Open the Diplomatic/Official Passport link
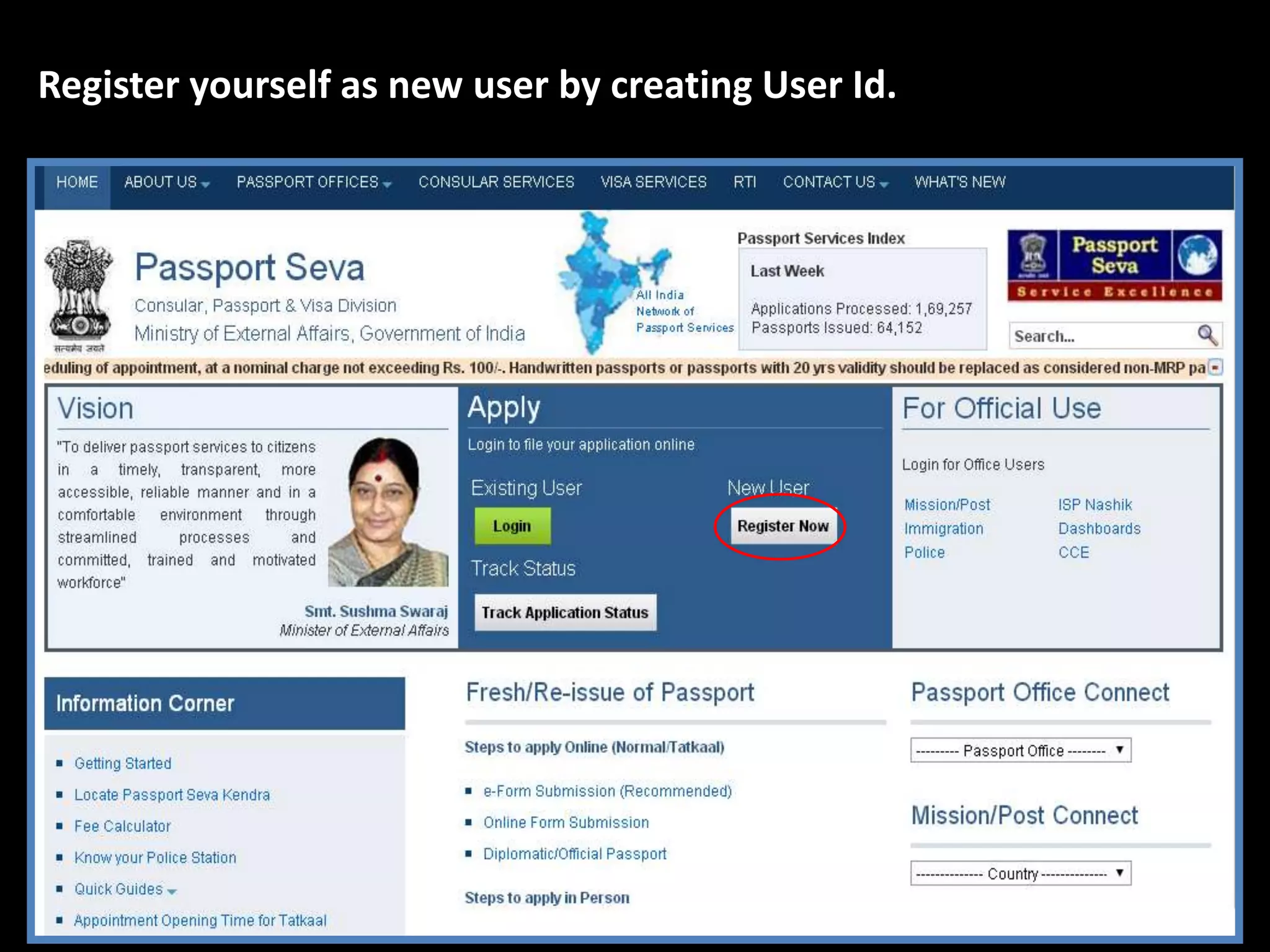The height and width of the screenshot is (952, 1270). 575,853
